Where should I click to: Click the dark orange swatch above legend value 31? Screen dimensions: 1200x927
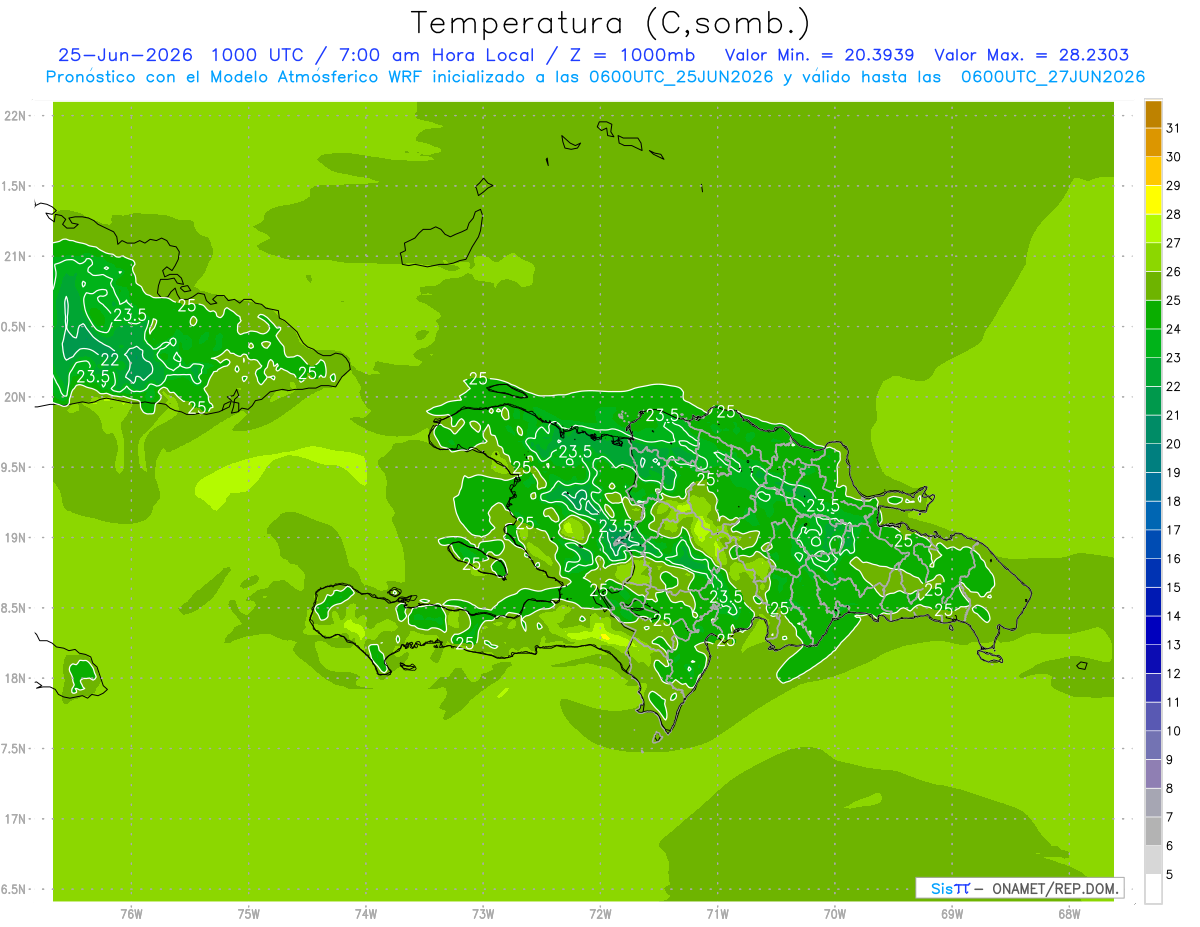(1153, 115)
